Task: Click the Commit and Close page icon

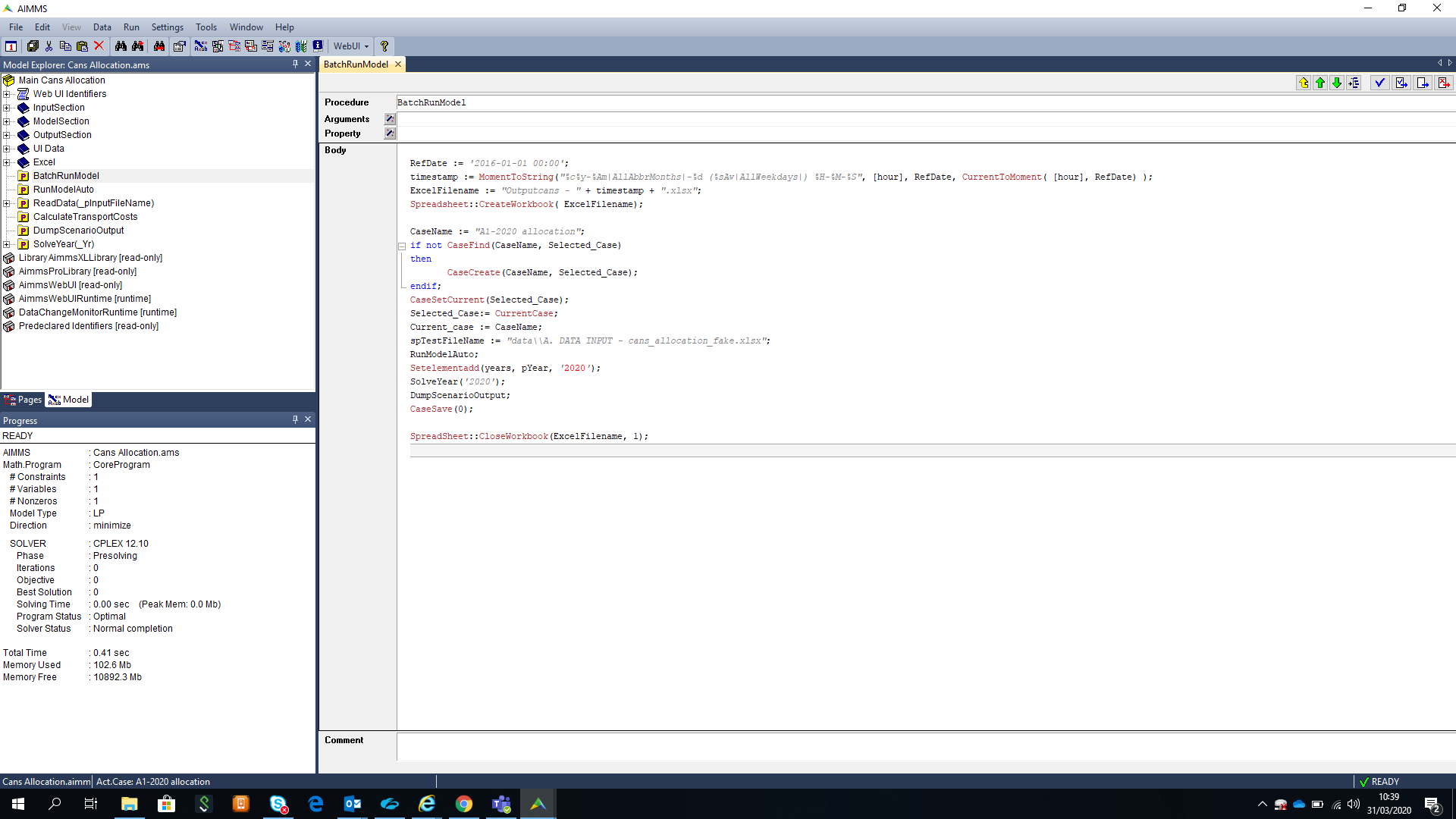Action: [x=1423, y=83]
